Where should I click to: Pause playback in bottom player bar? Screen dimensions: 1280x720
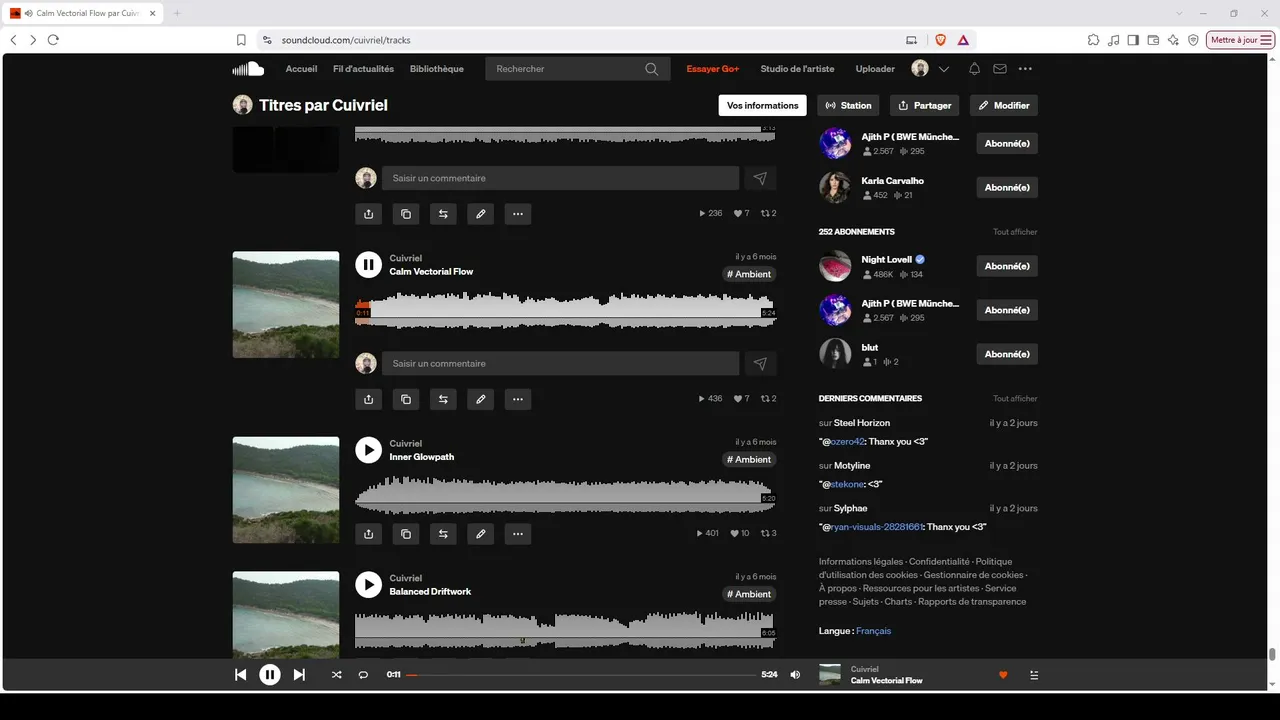pyautogui.click(x=270, y=675)
